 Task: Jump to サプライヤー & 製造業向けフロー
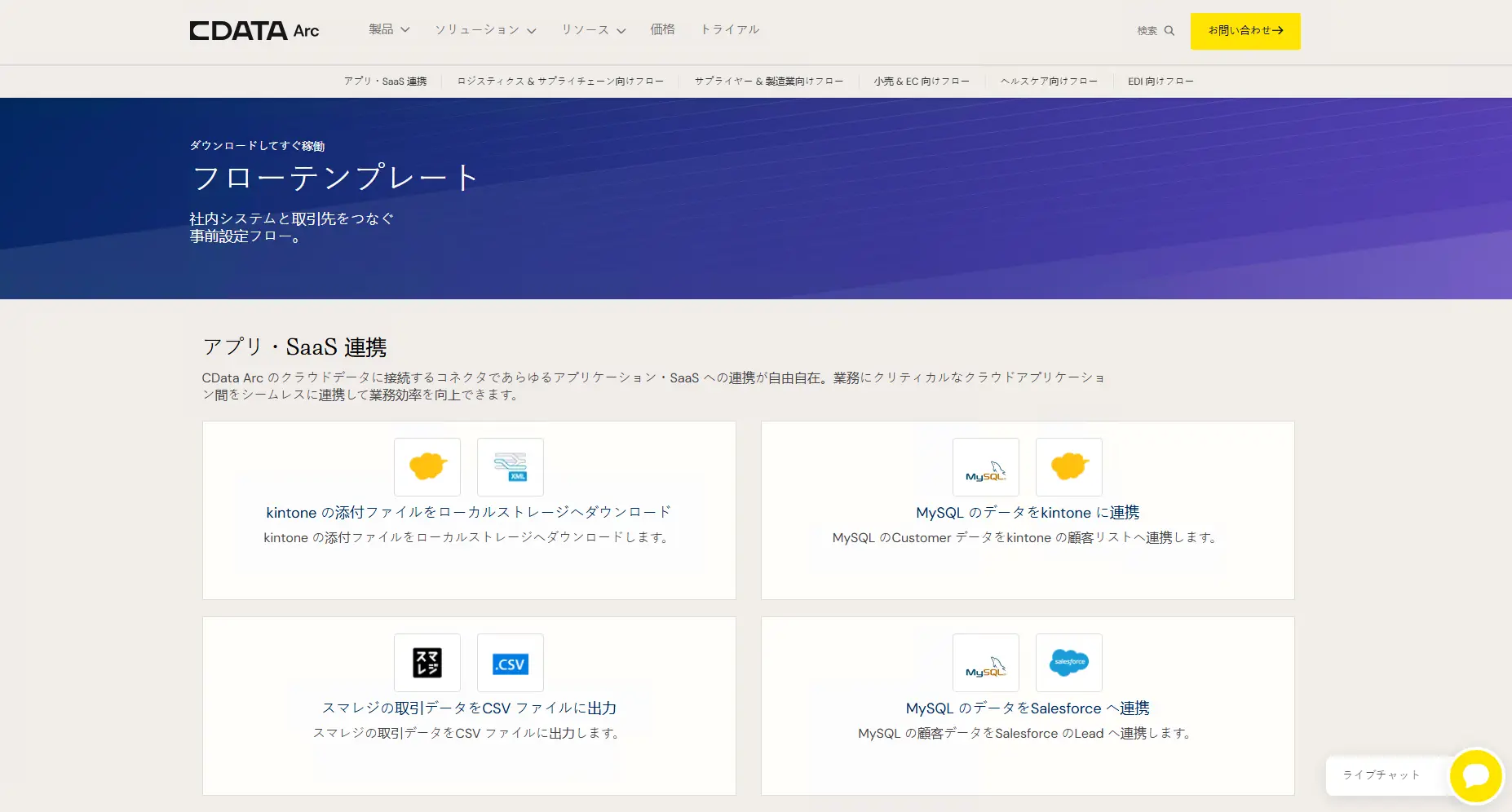[x=769, y=81]
